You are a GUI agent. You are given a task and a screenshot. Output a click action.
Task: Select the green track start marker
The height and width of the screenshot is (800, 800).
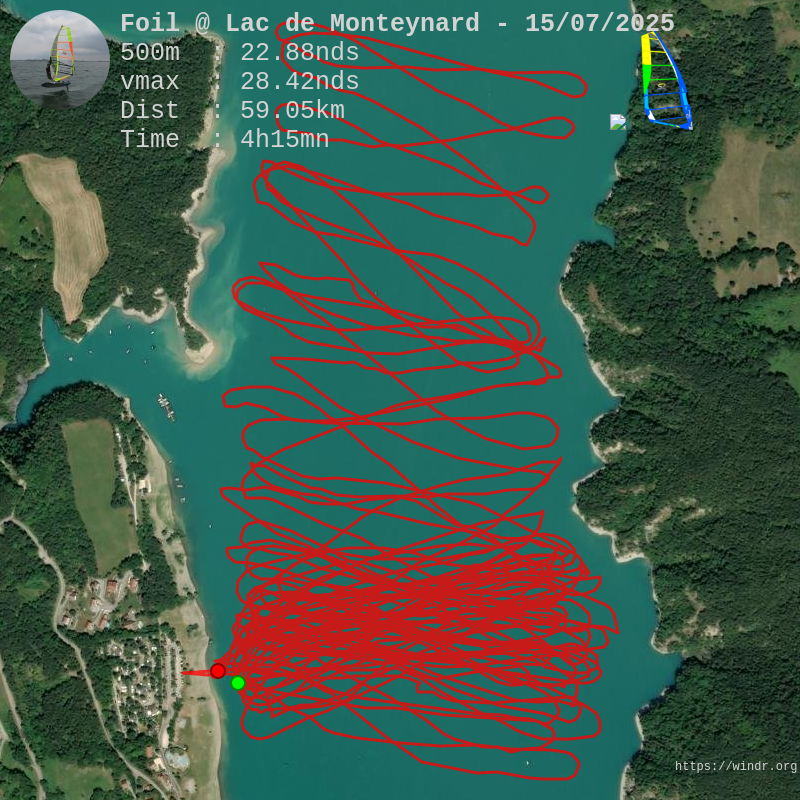point(238,683)
